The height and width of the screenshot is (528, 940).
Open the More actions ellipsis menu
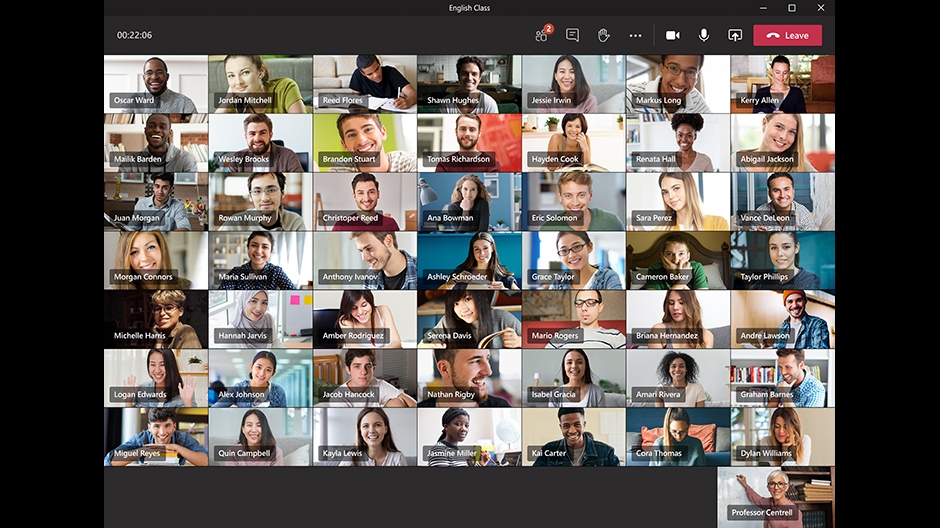click(x=635, y=35)
